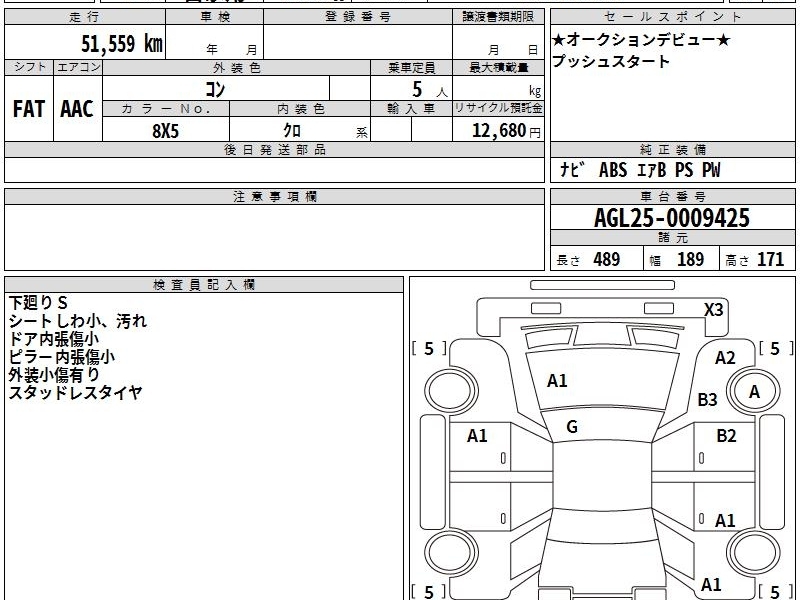This screenshot has width=800, height=600.
Task: Click the empty notes area under 注意事項欄
Action: point(274,237)
